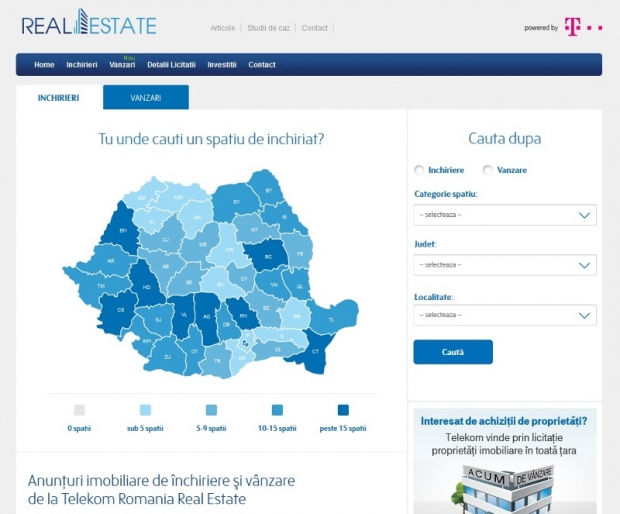Screen dimensions: 620x514
Task: Click the Telekom T logo
Action: (x=583, y=27)
